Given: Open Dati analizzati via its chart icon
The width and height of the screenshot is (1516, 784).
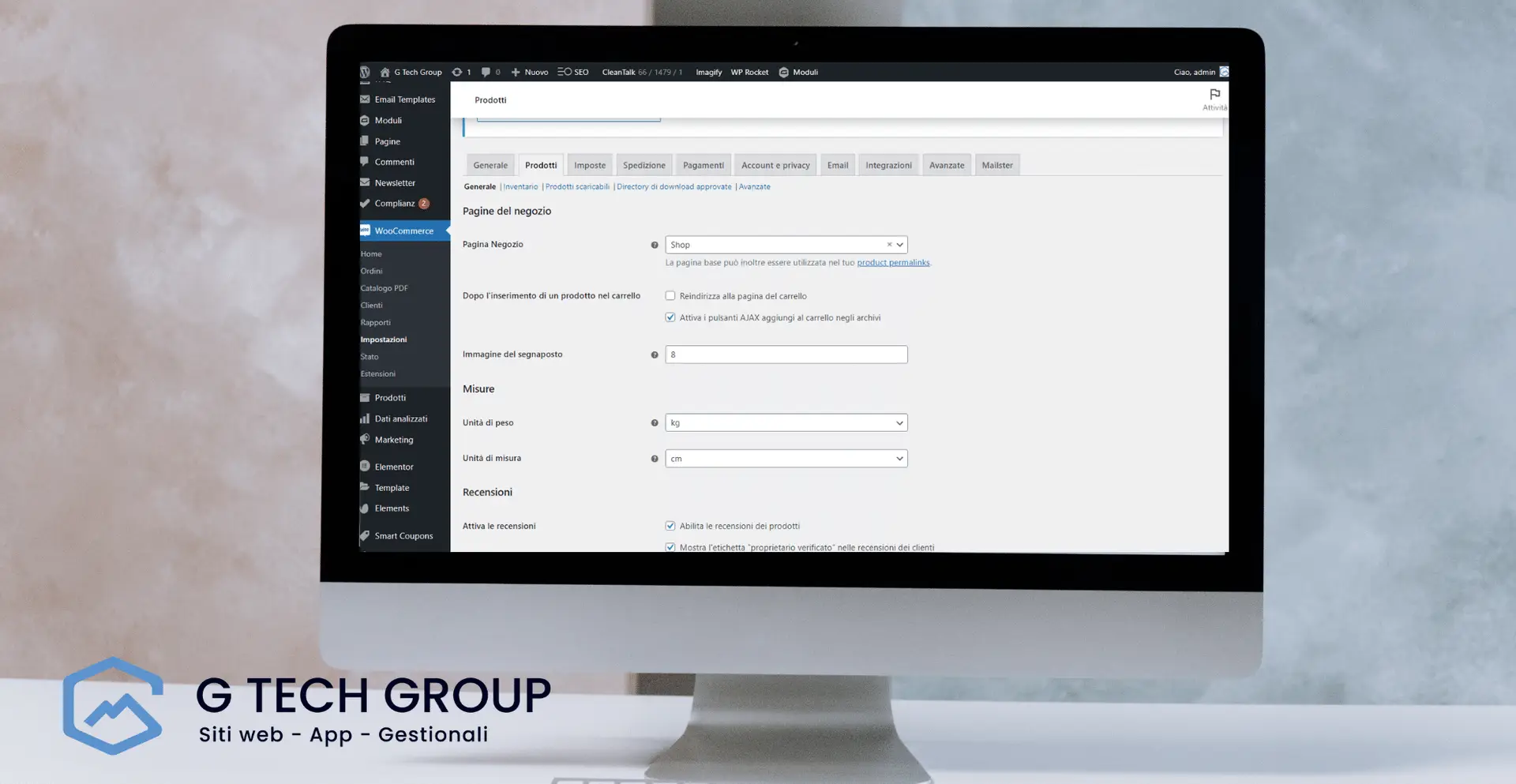Looking at the screenshot, I should click(366, 418).
